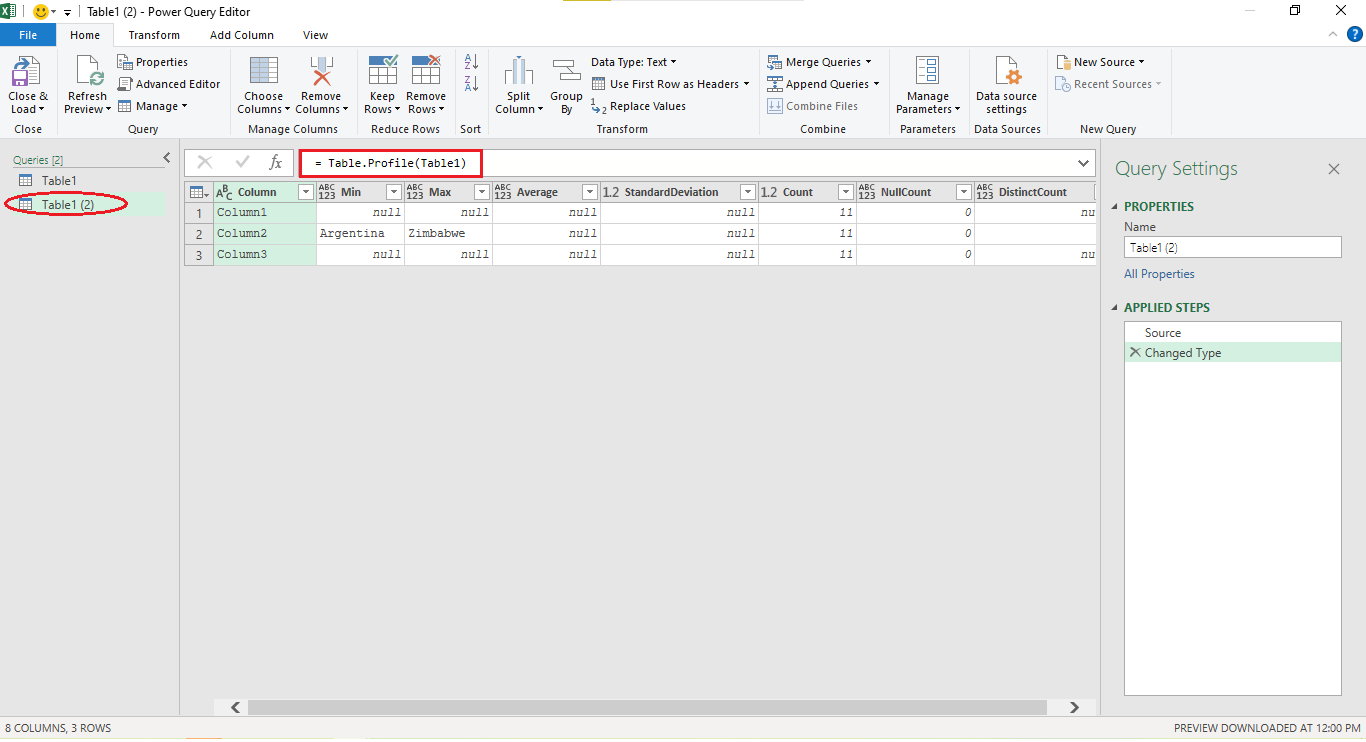Click the table corner menu icon
The image size is (1366, 742).
(x=199, y=192)
